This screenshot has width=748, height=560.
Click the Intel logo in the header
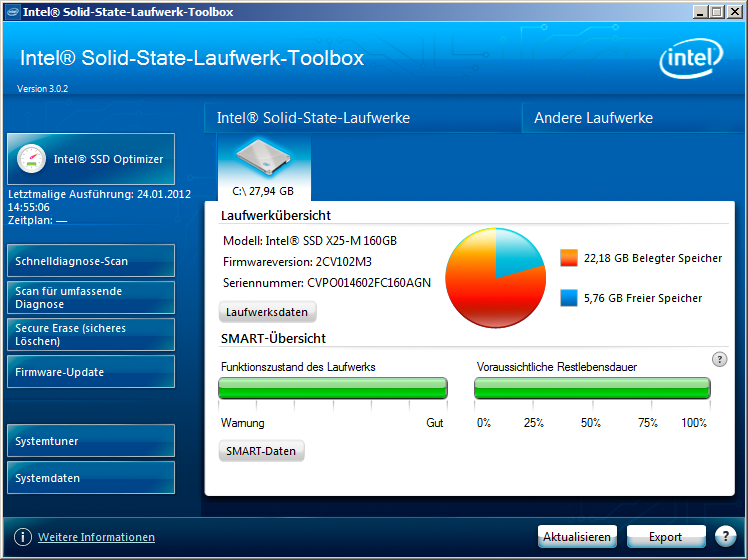coord(689,60)
